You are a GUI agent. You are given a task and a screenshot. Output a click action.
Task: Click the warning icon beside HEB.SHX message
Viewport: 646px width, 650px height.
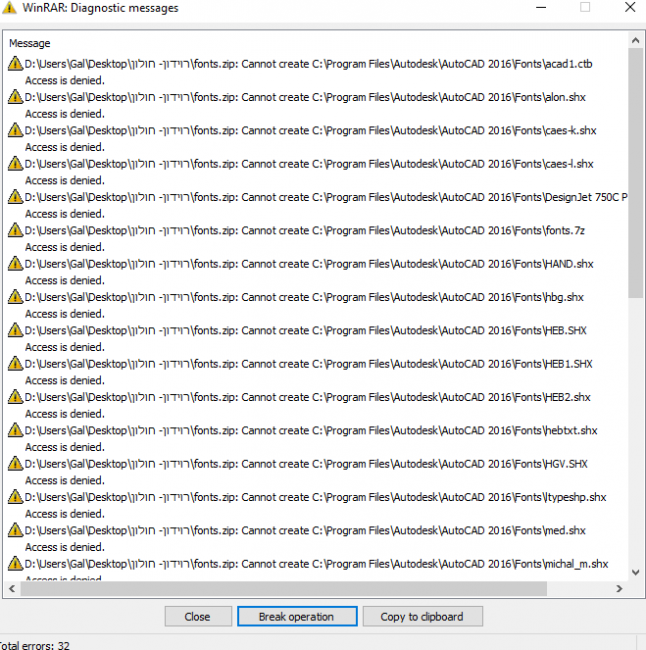point(15,330)
